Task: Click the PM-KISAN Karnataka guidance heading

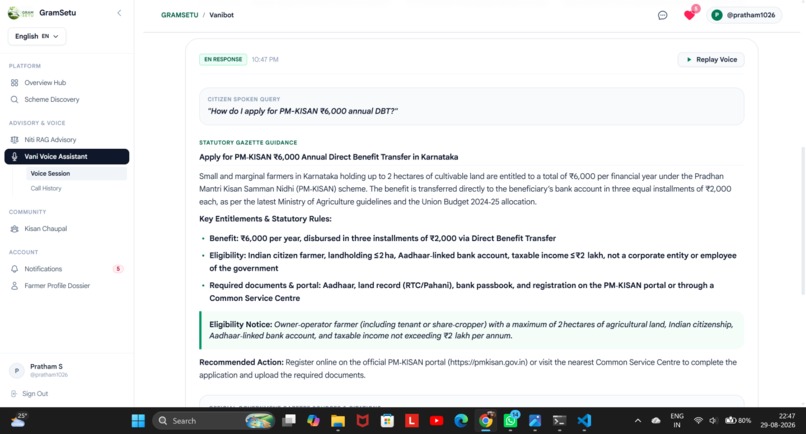Action: tap(328, 157)
